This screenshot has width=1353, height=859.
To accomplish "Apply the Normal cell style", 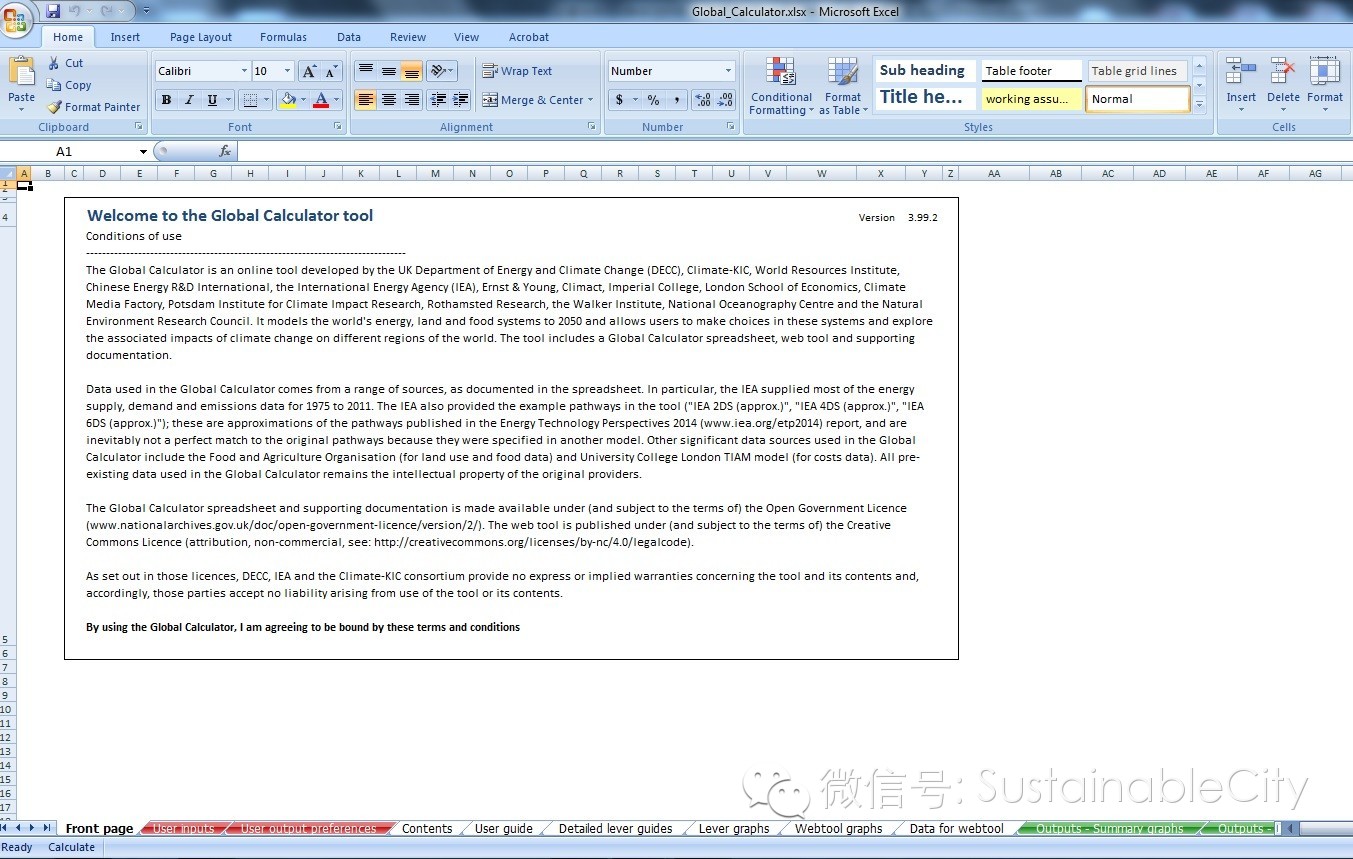I will (x=1138, y=99).
